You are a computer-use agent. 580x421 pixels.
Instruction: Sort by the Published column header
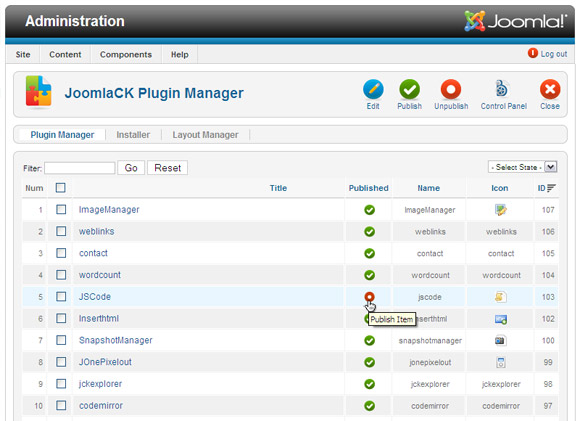coord(368,188)
